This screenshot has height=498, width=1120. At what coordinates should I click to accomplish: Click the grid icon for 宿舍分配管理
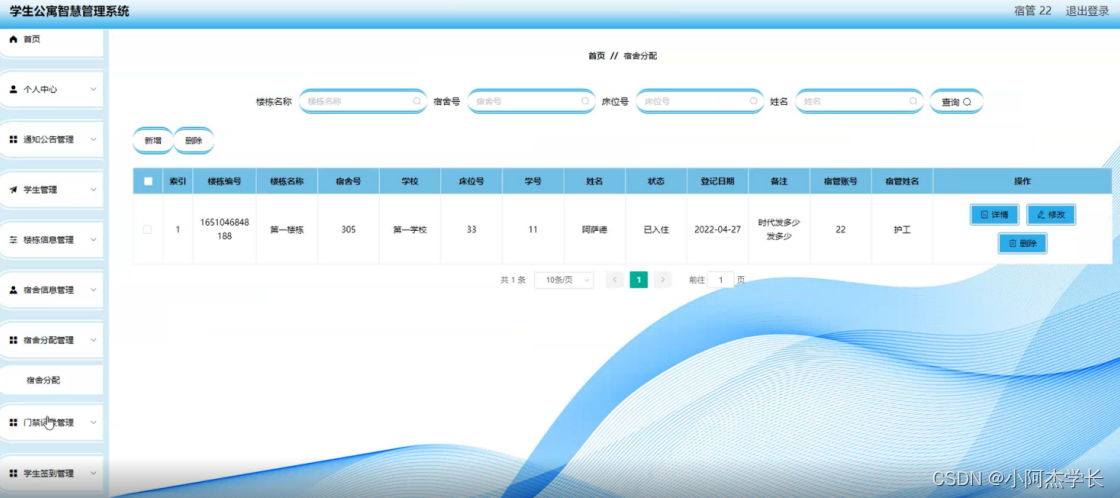(x=13, y=340)
